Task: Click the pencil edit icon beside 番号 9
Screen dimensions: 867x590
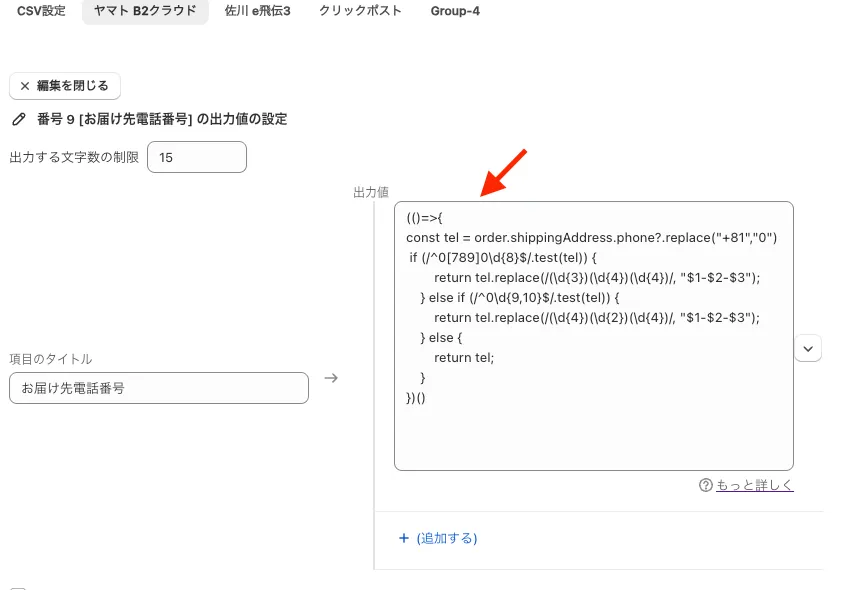Action: tap(18, 120)
